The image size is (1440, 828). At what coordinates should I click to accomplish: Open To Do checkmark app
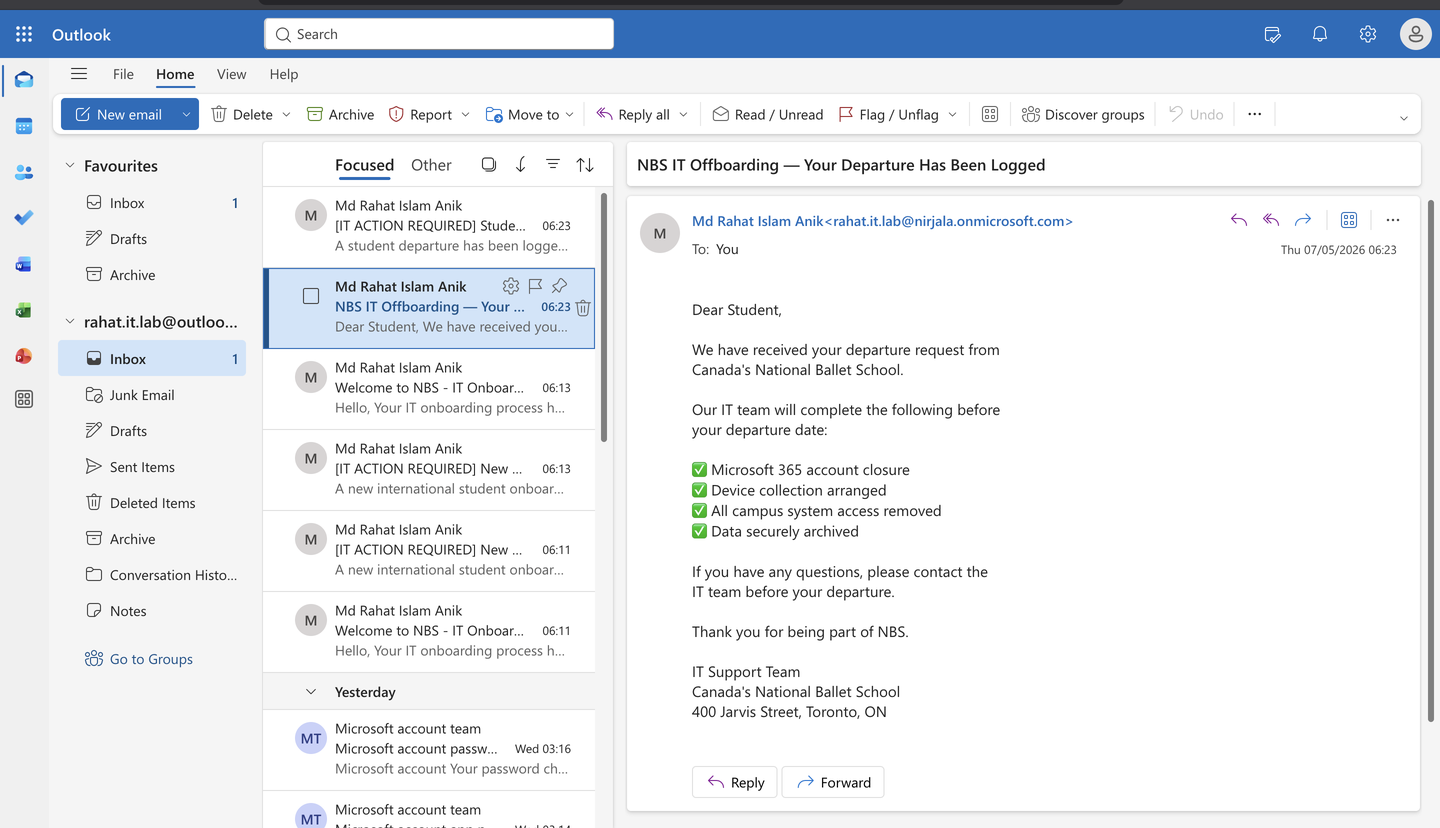click(24, 217)
